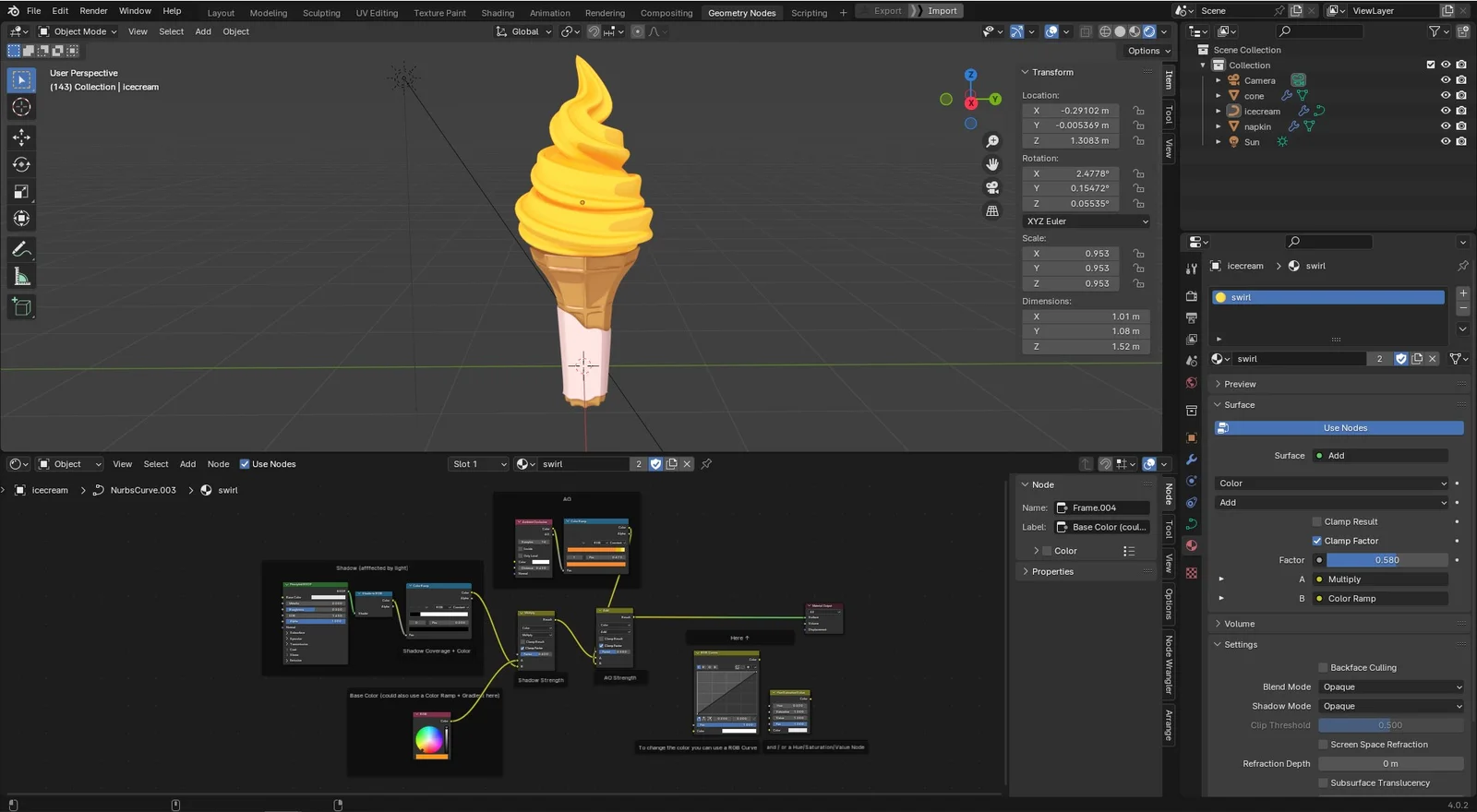
Task: Open the Node Wrangler sidebar tab
Action: click(x=1169, y=664)
